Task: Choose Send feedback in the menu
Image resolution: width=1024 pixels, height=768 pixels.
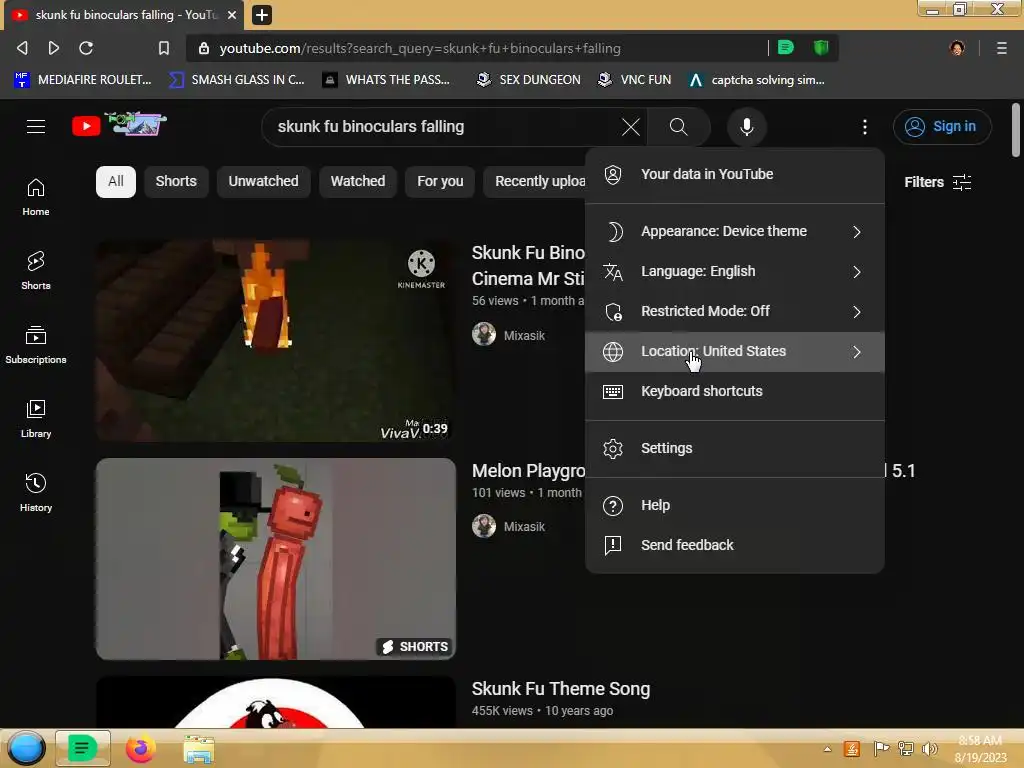Action: [735, 545]
